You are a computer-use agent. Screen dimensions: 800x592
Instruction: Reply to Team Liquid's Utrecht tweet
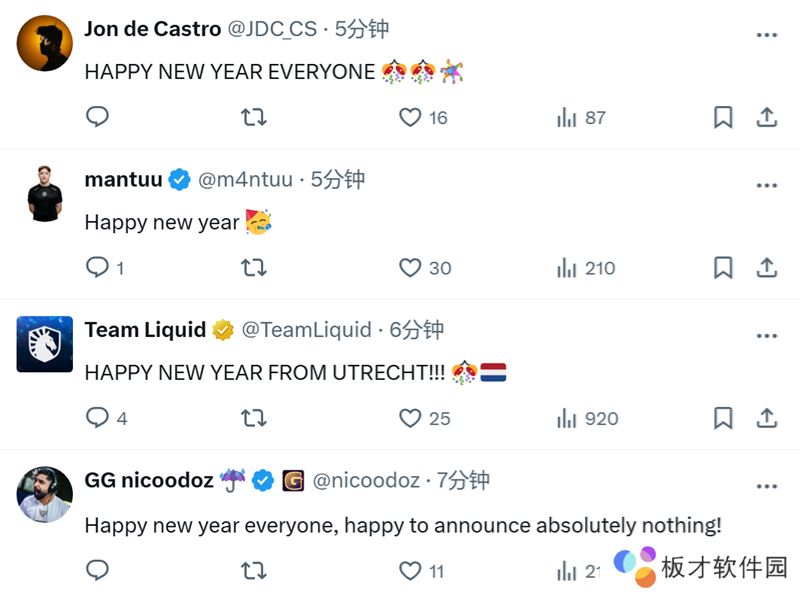(x=97, y=418)
